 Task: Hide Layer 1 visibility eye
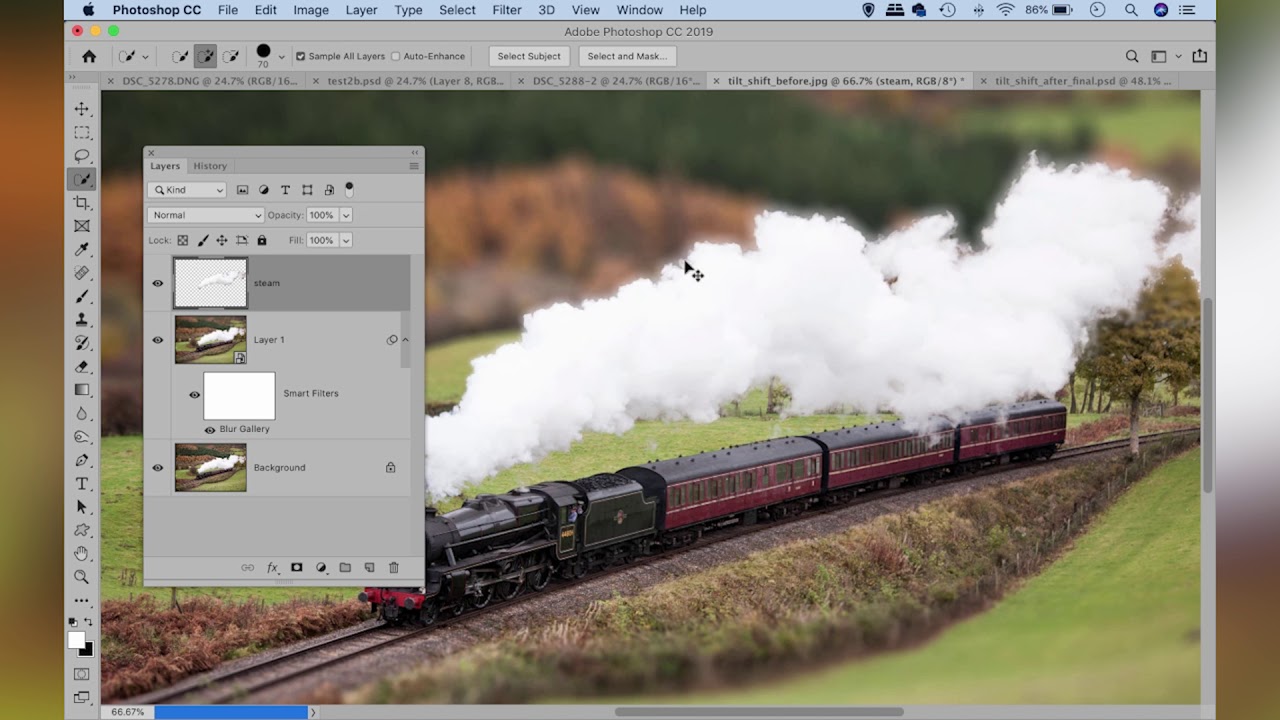157,340
